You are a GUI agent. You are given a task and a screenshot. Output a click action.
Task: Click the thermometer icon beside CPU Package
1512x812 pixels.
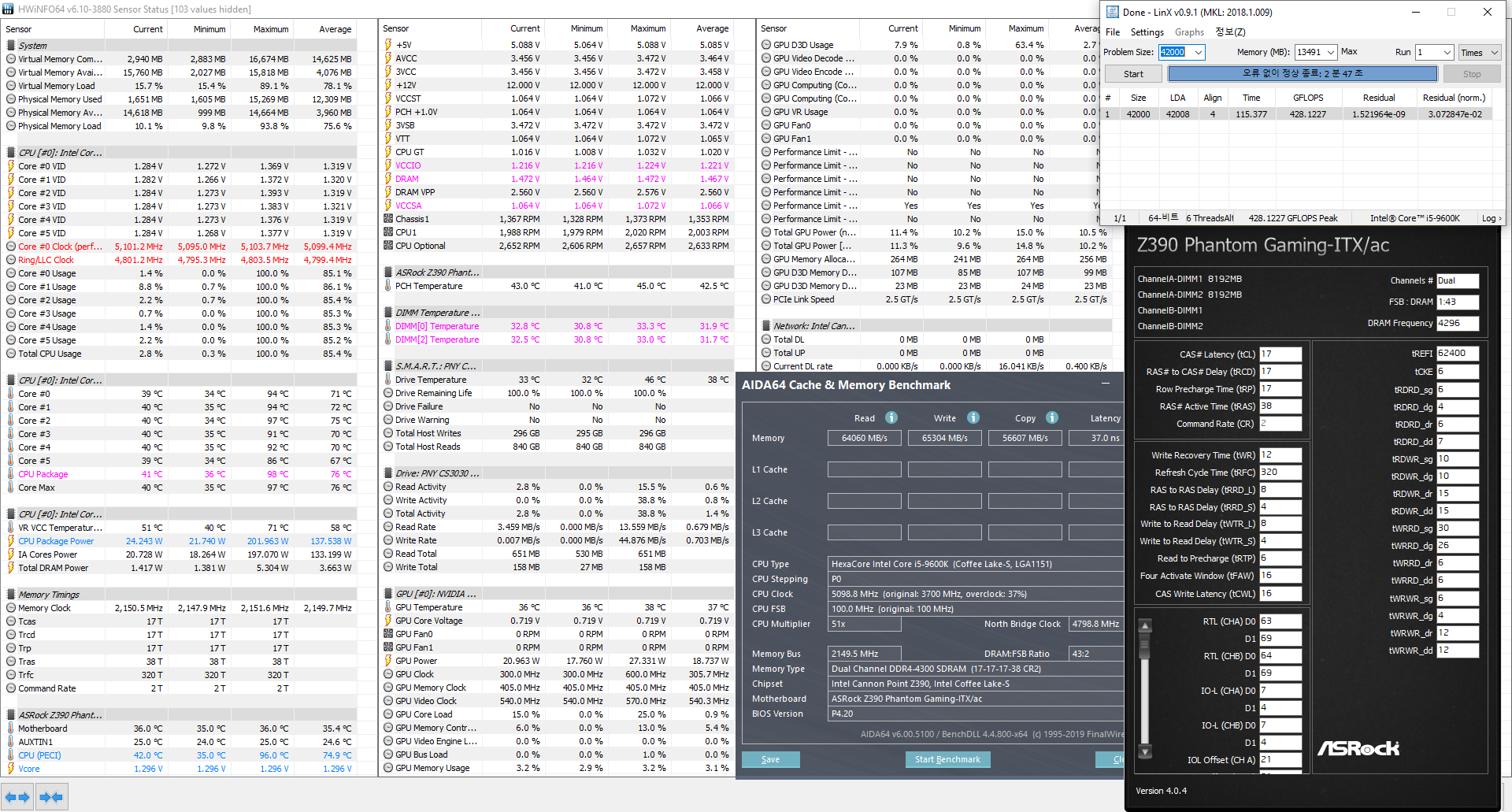11,474
